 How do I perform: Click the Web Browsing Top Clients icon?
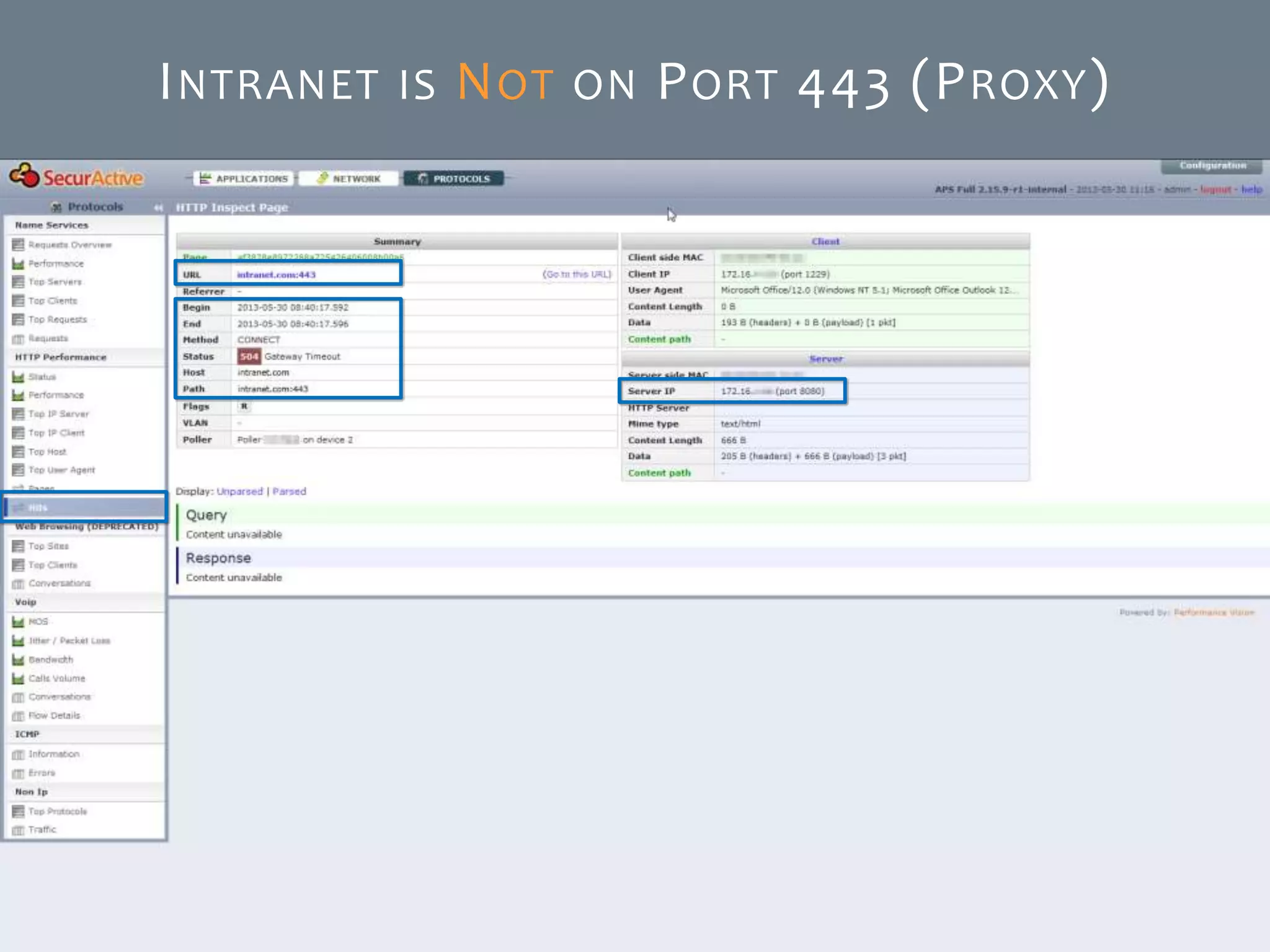coord(18,565)
